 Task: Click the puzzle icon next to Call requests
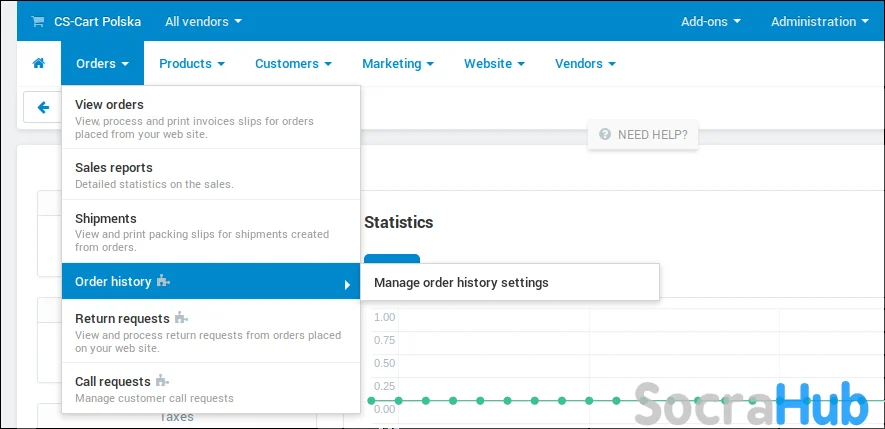coord(163,380)
